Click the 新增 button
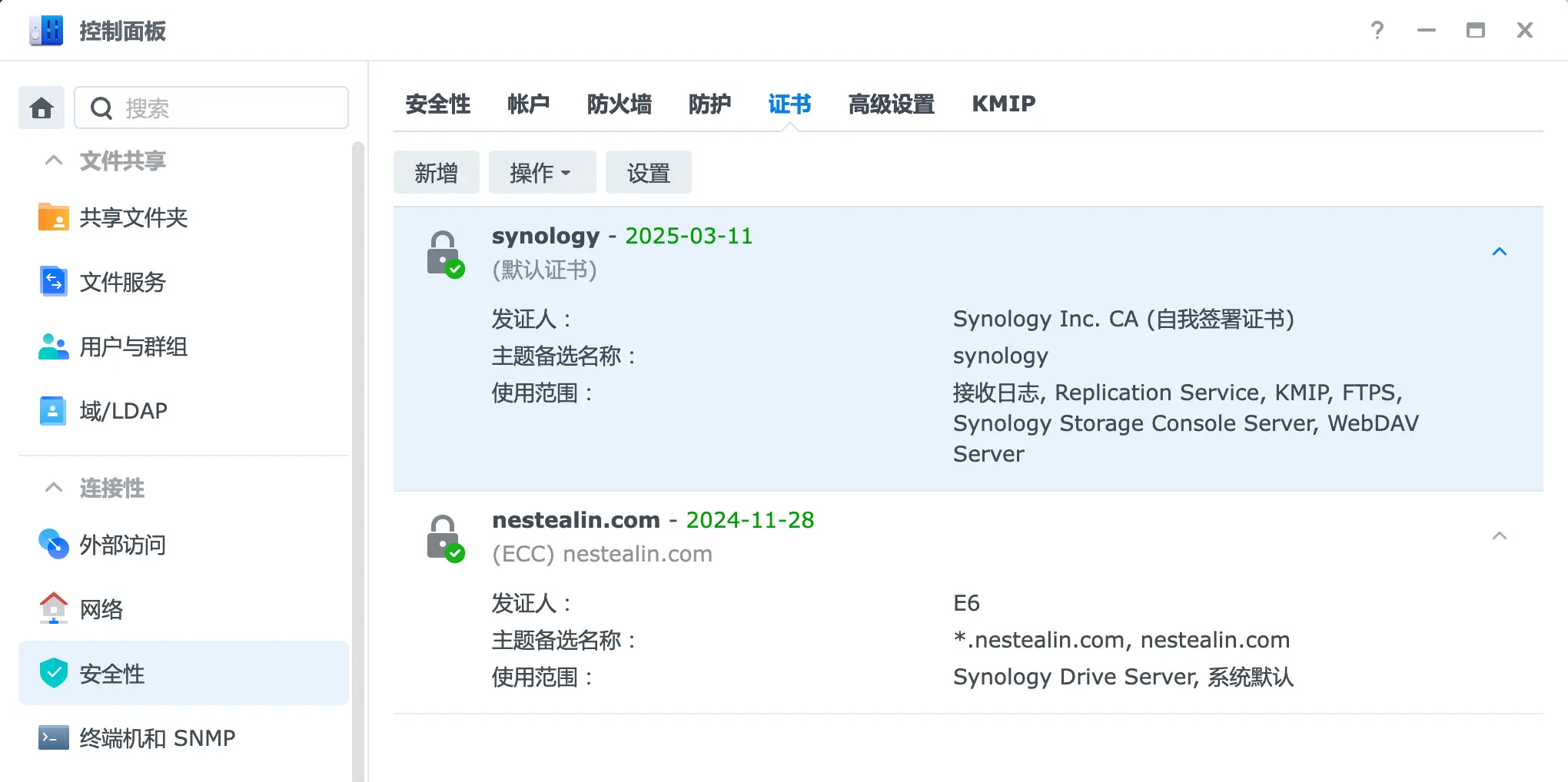 coord(437,172)
